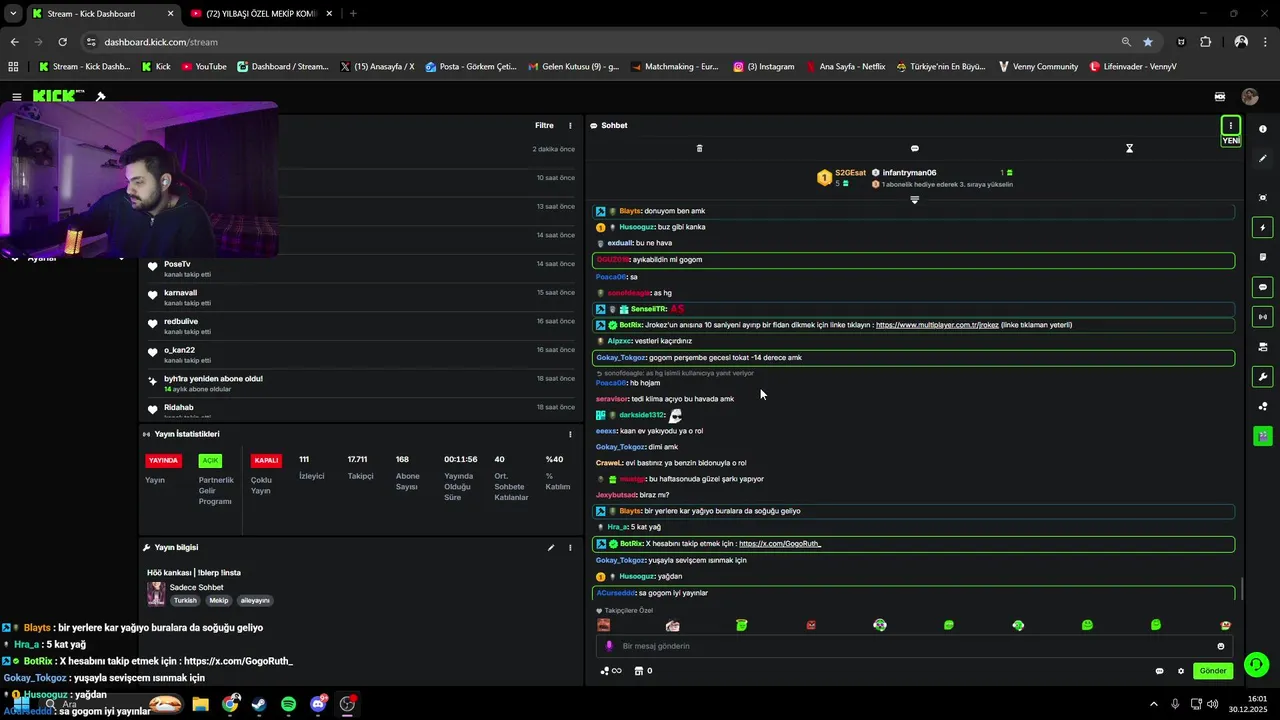The width and height of the screenshot is (1280, 720).
Task: Select the PoseTv follow activity row
Action: pos(361,269)
